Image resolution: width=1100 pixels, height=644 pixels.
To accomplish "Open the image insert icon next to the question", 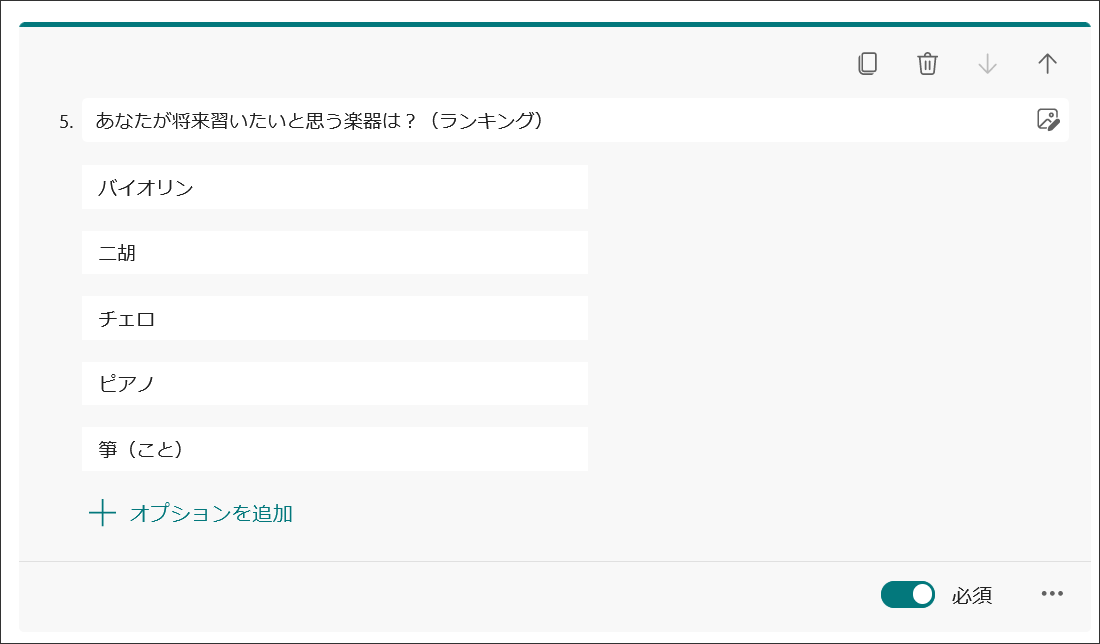I will (1047, 120).
